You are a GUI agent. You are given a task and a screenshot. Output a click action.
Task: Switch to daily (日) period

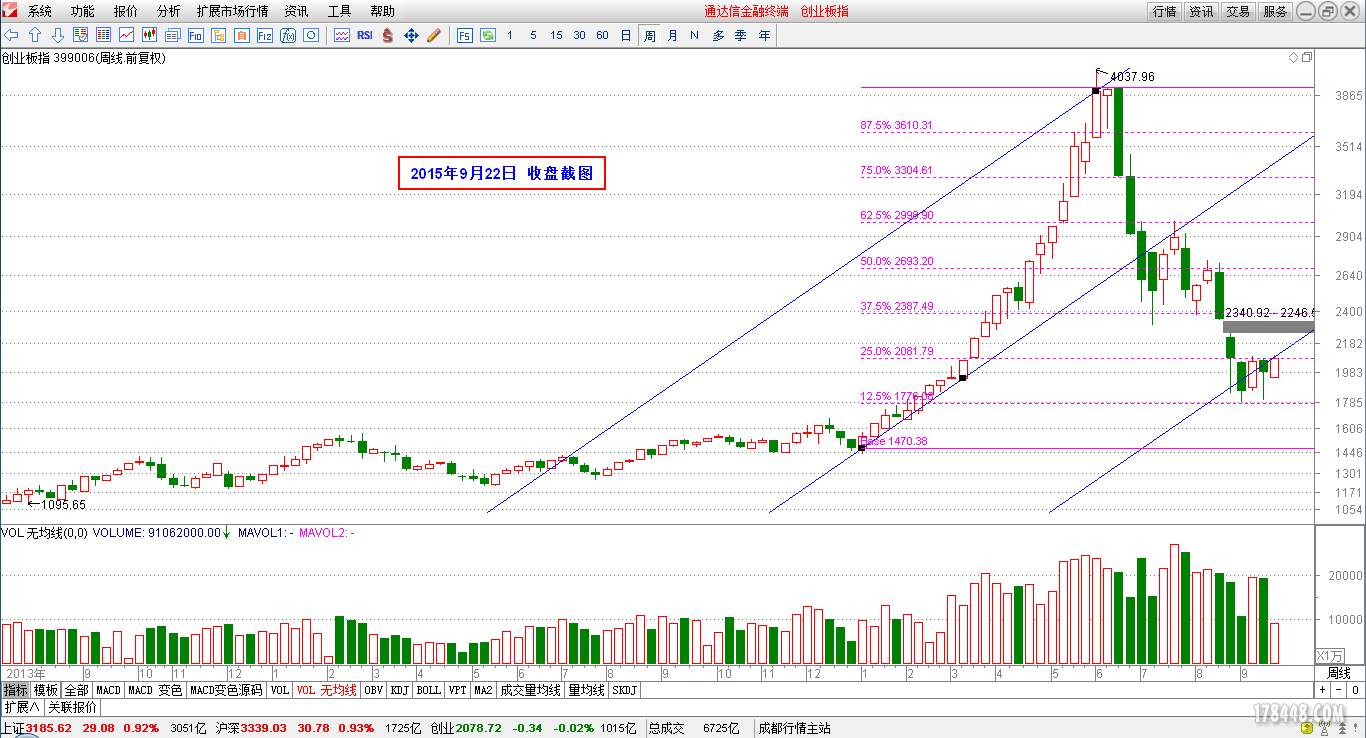pos(626,35)
